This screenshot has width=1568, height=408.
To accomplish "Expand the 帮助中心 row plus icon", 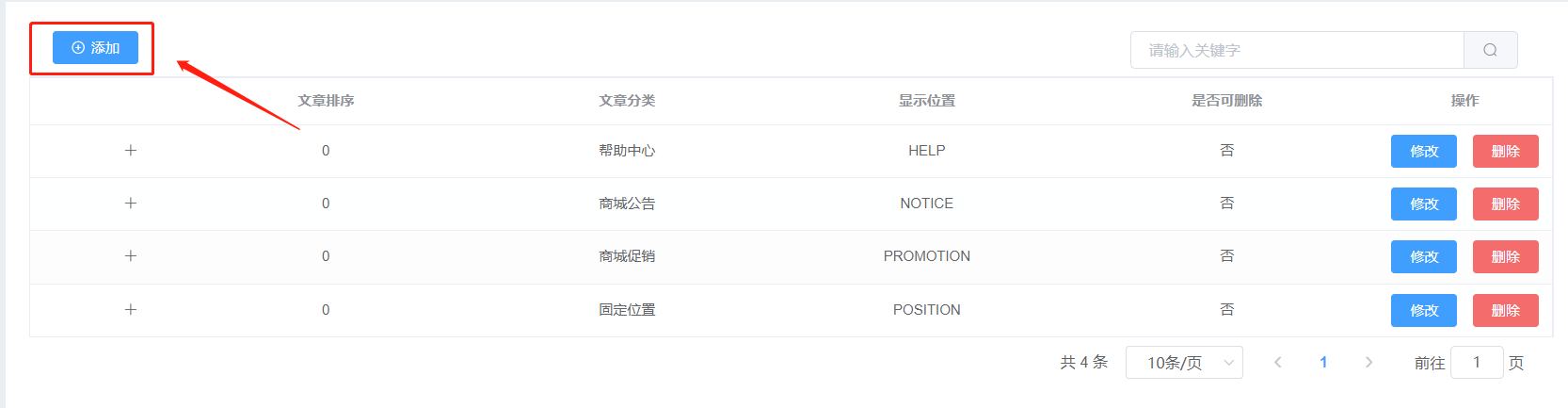I will (x=131, y=151).
